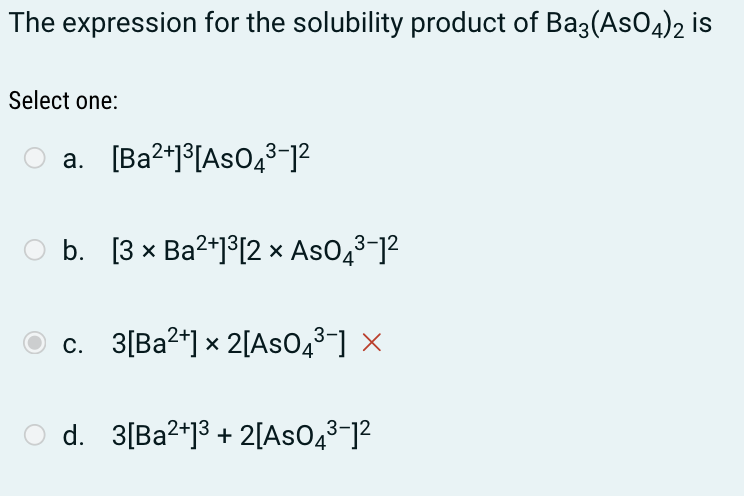Screen dimensions: 744x496
Task: Click answer text [Ba2+]3[AsO4 3-]2 of option a
Action: pyautogui.click(x=211, y=158)
